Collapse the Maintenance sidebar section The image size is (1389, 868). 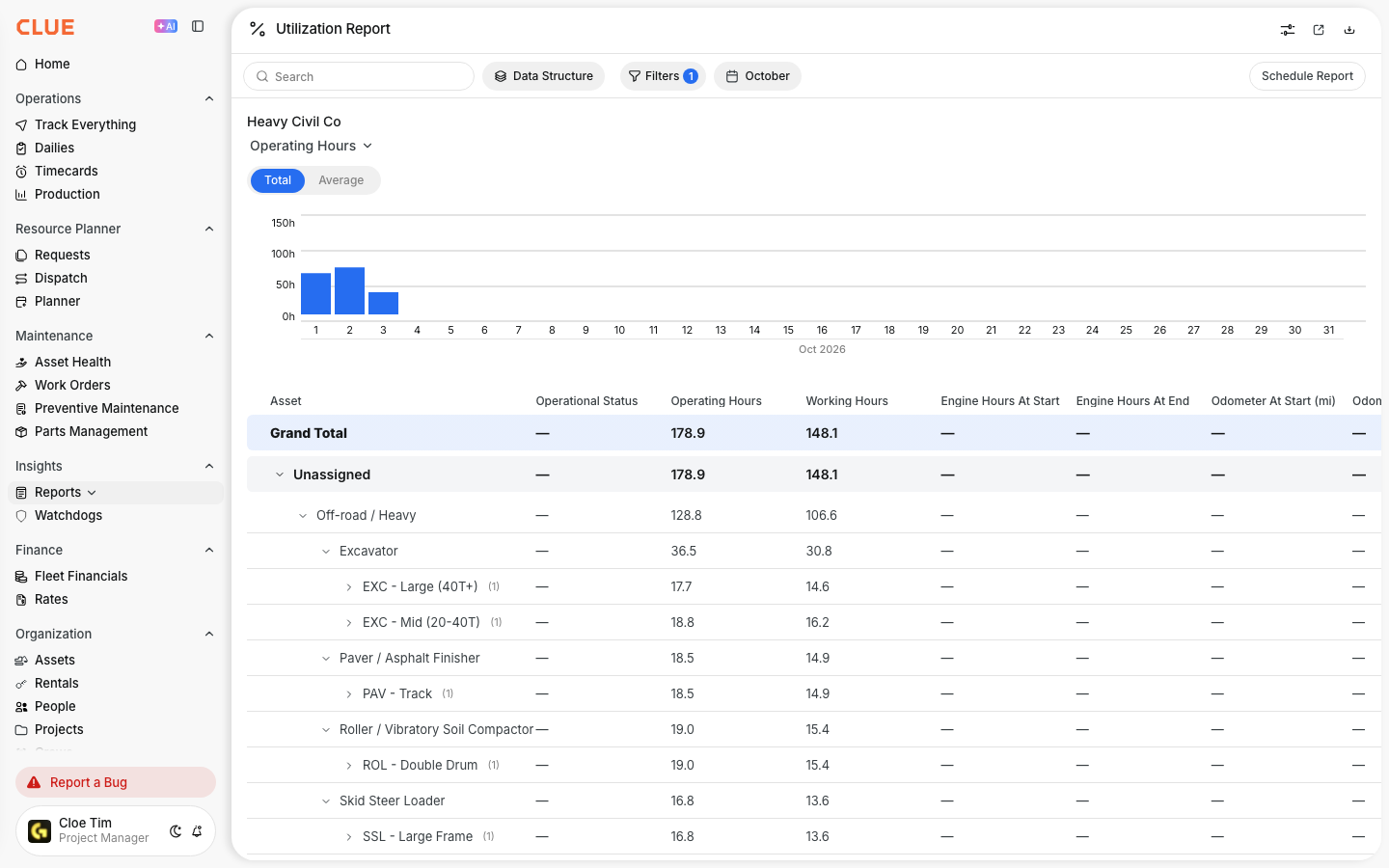[x=209, y=336]
